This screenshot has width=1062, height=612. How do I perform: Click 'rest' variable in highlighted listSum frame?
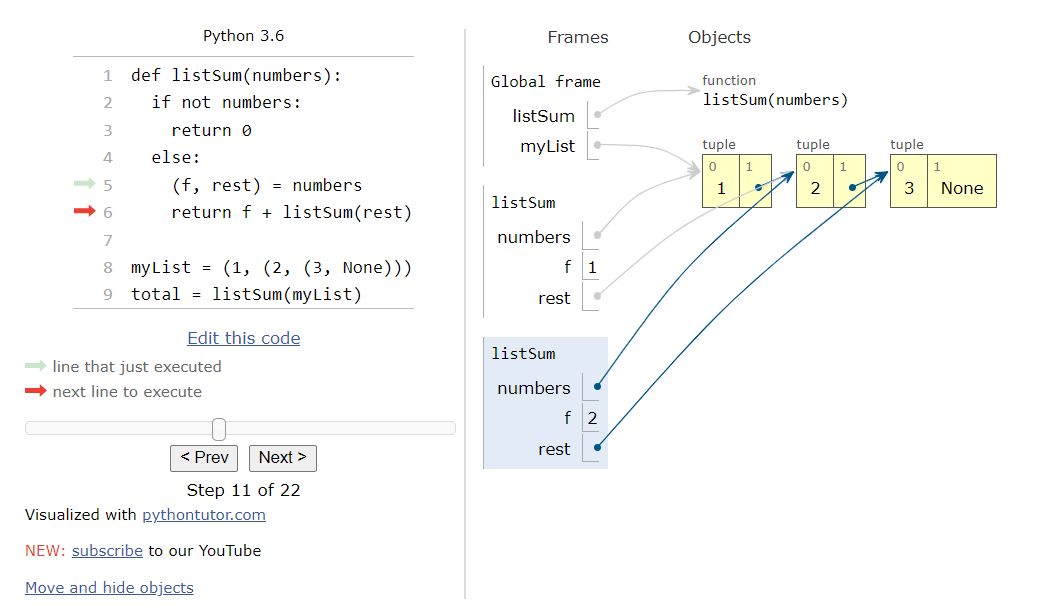click(x=554, y=449)
